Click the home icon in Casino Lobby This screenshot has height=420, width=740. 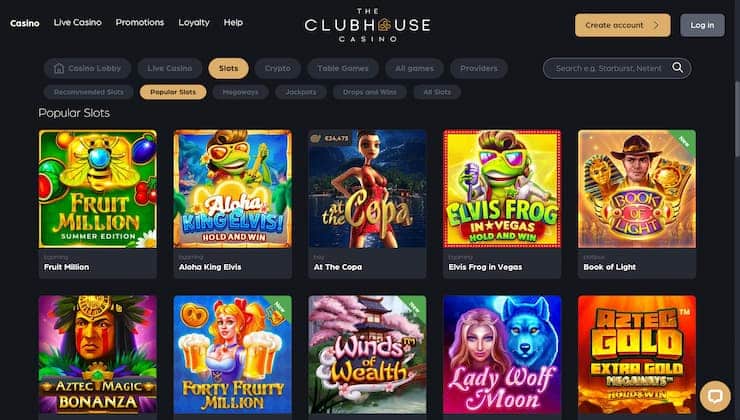(x=59, y=68)
